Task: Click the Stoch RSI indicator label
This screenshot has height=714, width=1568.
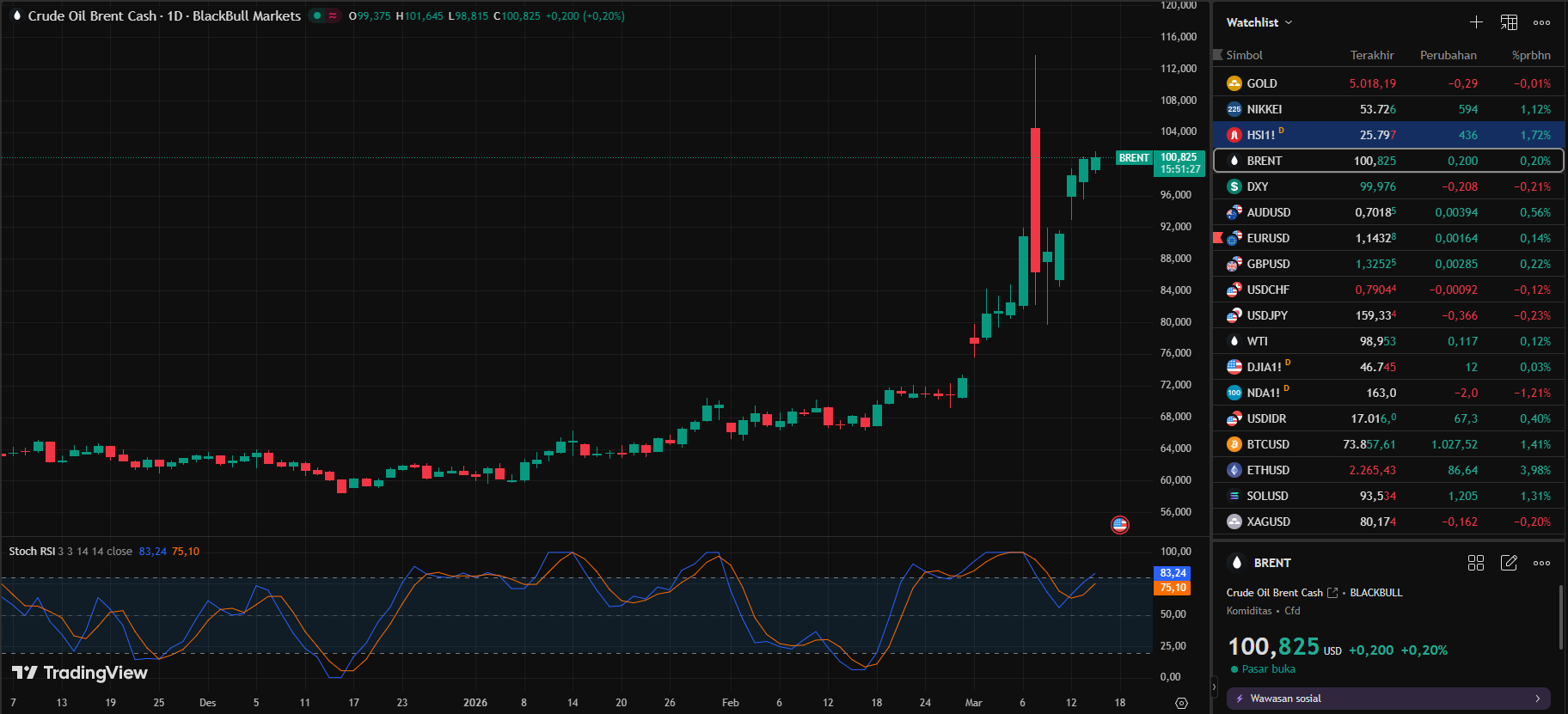Action: point(32,552)
